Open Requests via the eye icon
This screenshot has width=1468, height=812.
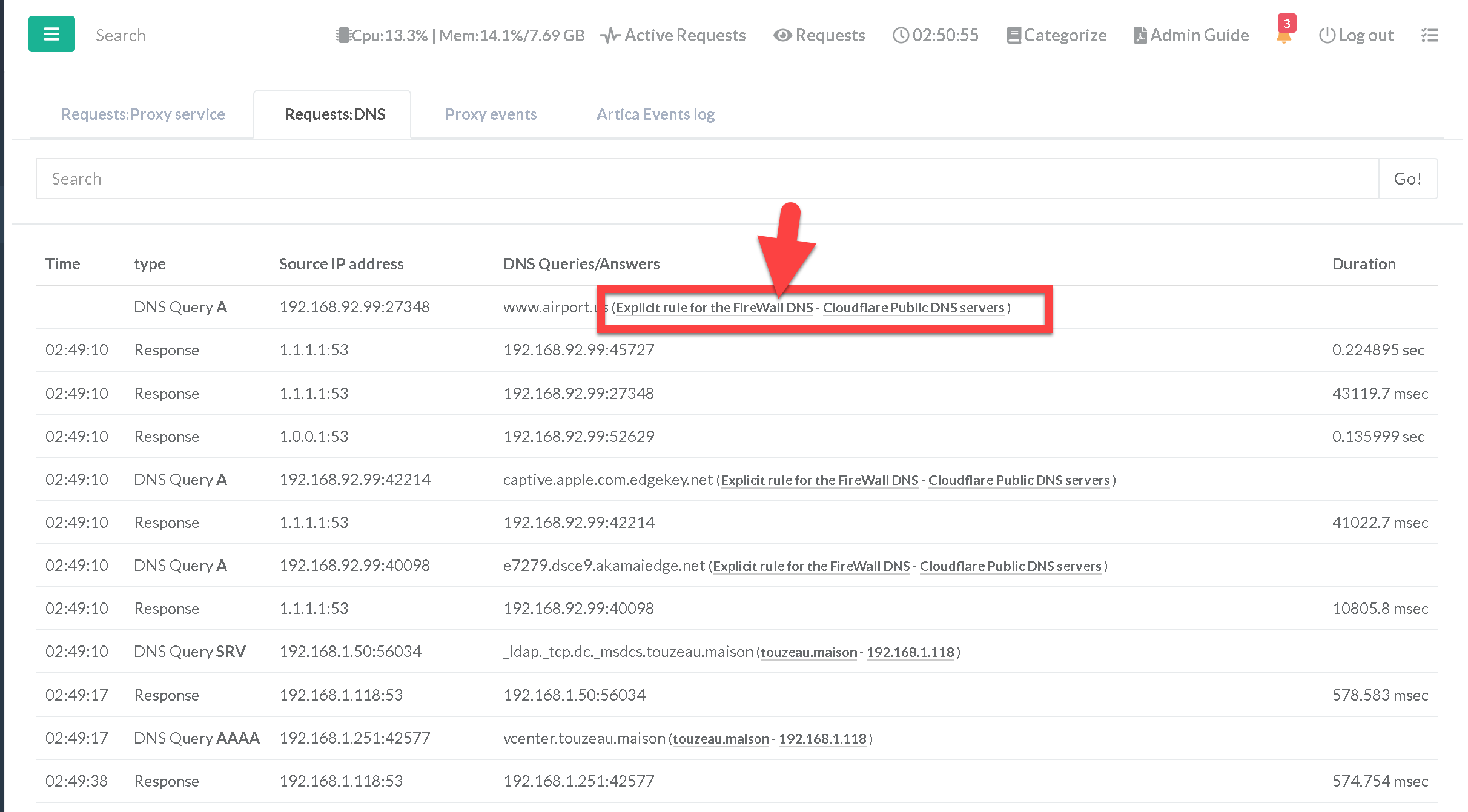[x=782, y=35]
